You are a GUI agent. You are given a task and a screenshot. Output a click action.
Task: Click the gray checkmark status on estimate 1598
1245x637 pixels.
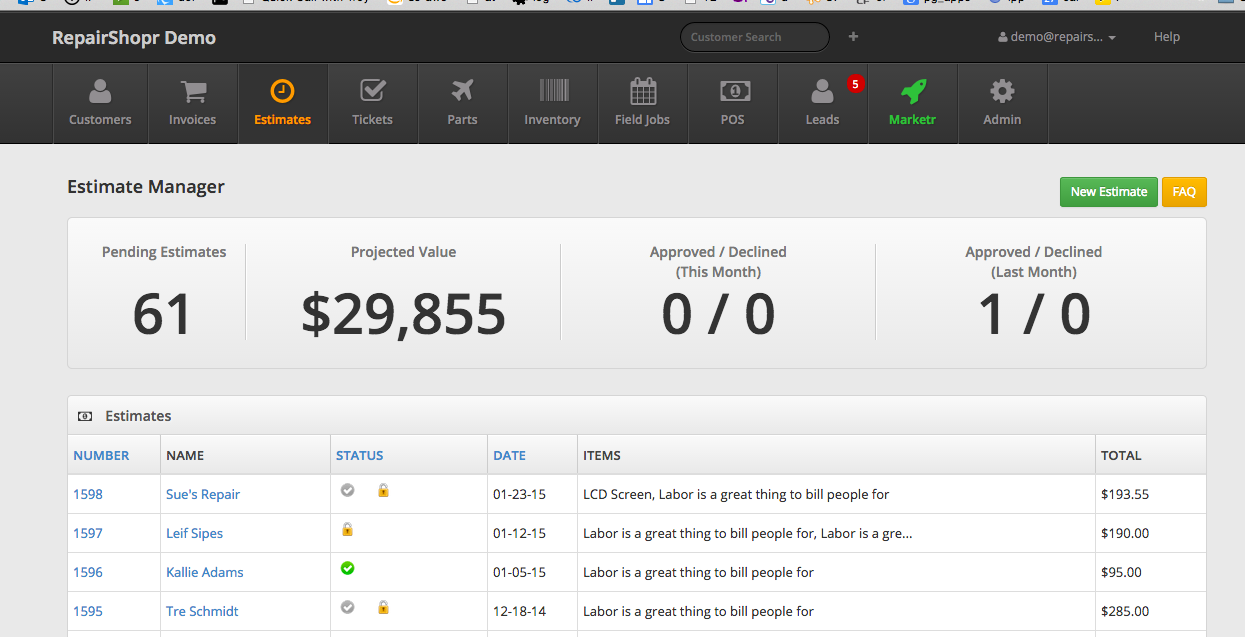point(348,490)
